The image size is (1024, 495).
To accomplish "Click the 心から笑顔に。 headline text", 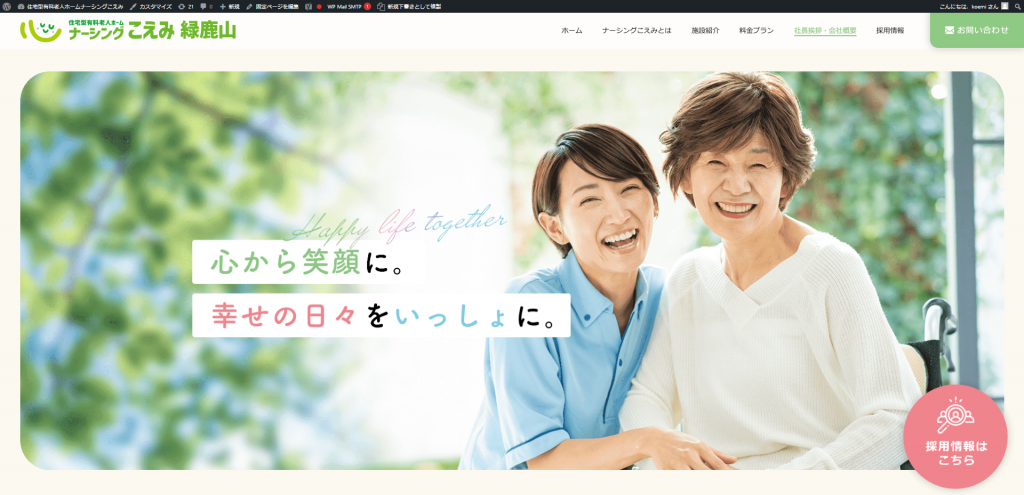I will [308, 262].
